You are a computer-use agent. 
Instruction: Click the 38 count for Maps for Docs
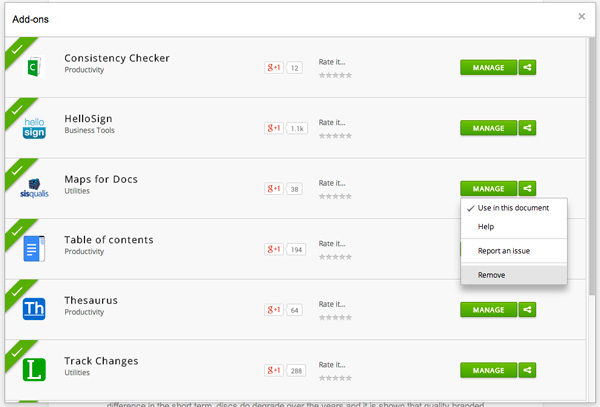click(x=294, y=189)
